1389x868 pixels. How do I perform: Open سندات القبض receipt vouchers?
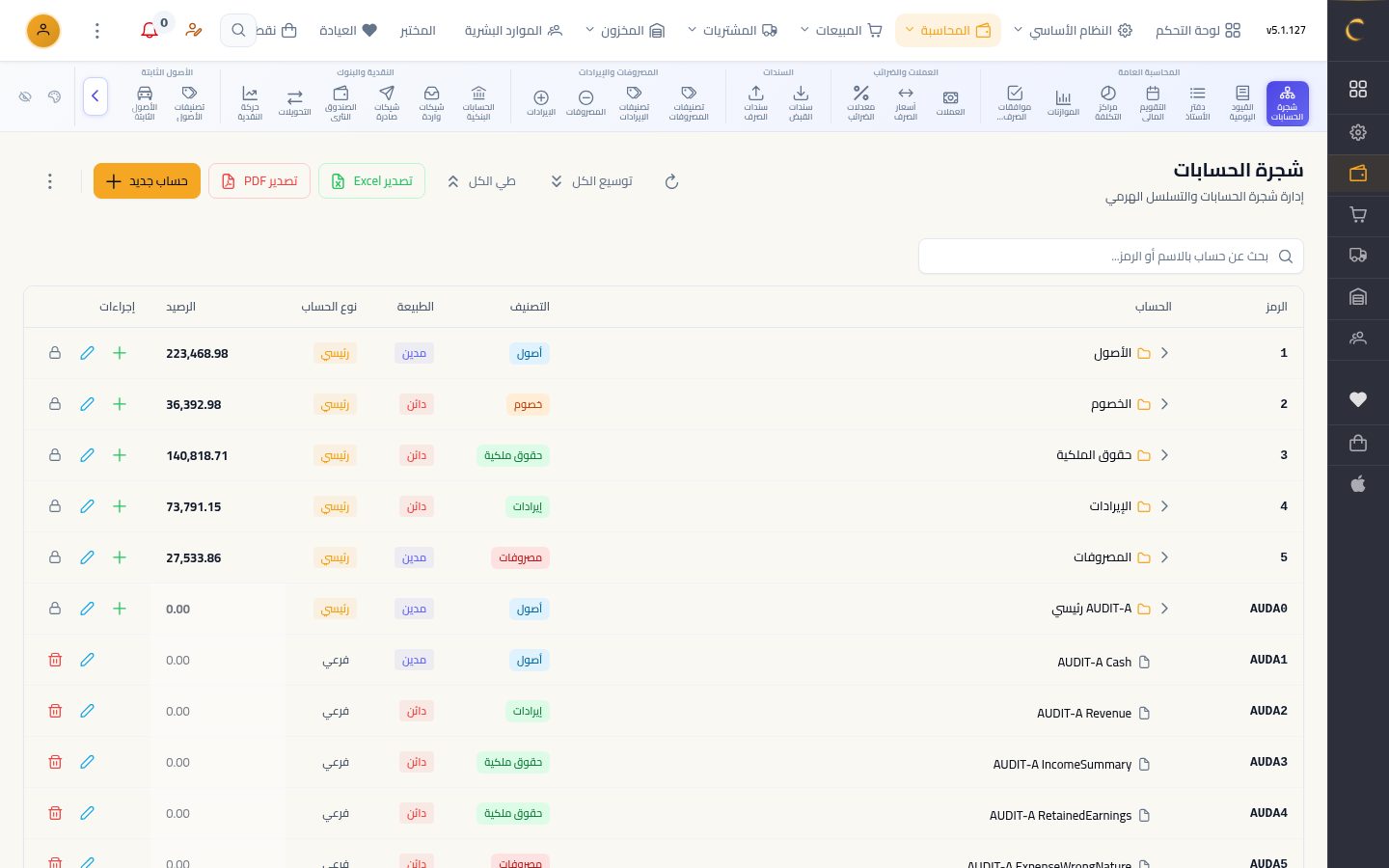pyautogui.click(x=801, y=103)
